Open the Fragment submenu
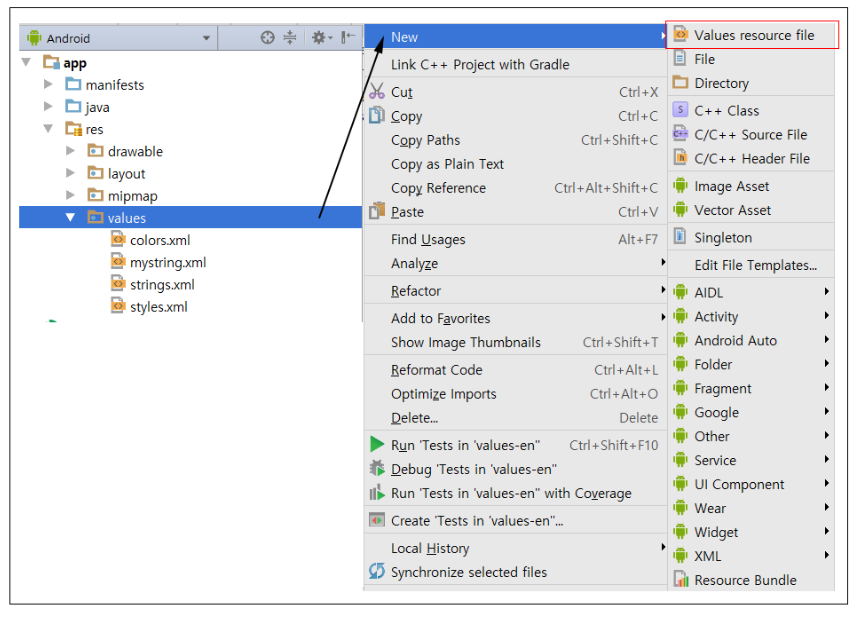The width and height of the screenshot is (857, 617). (x=751, y=388)
